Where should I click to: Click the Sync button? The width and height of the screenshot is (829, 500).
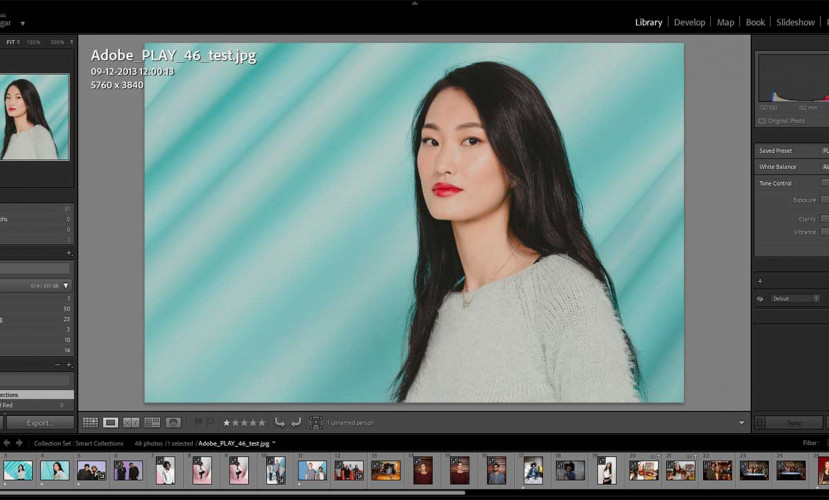point(795,423)
